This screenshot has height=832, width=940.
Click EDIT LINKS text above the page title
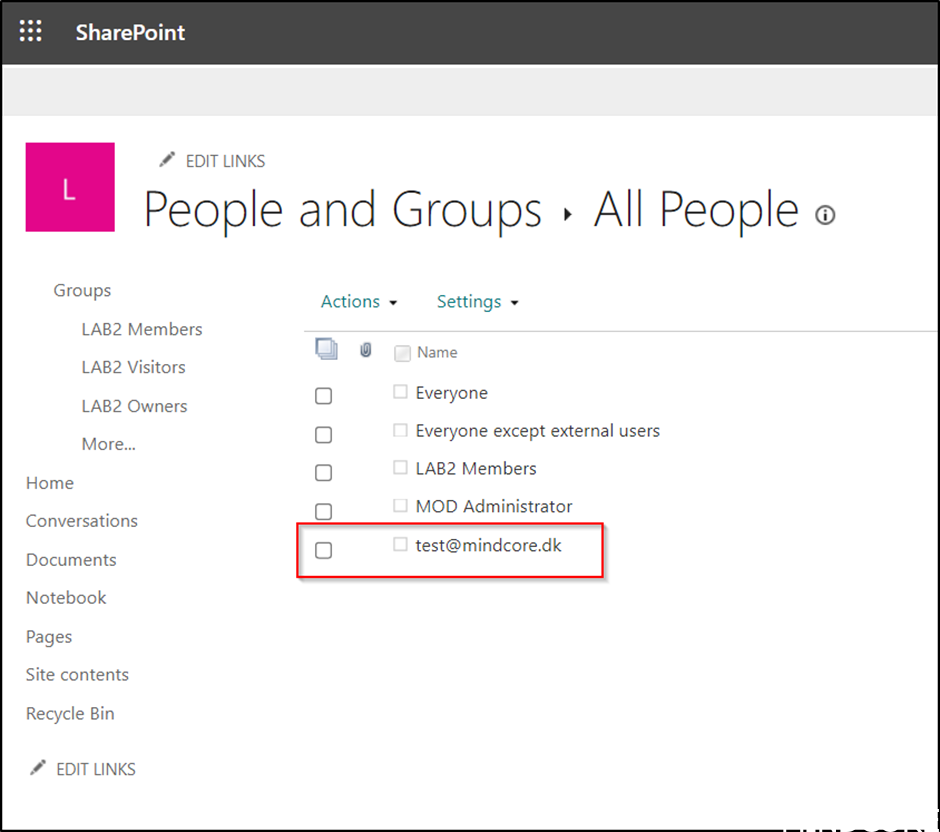pos(225,161)
